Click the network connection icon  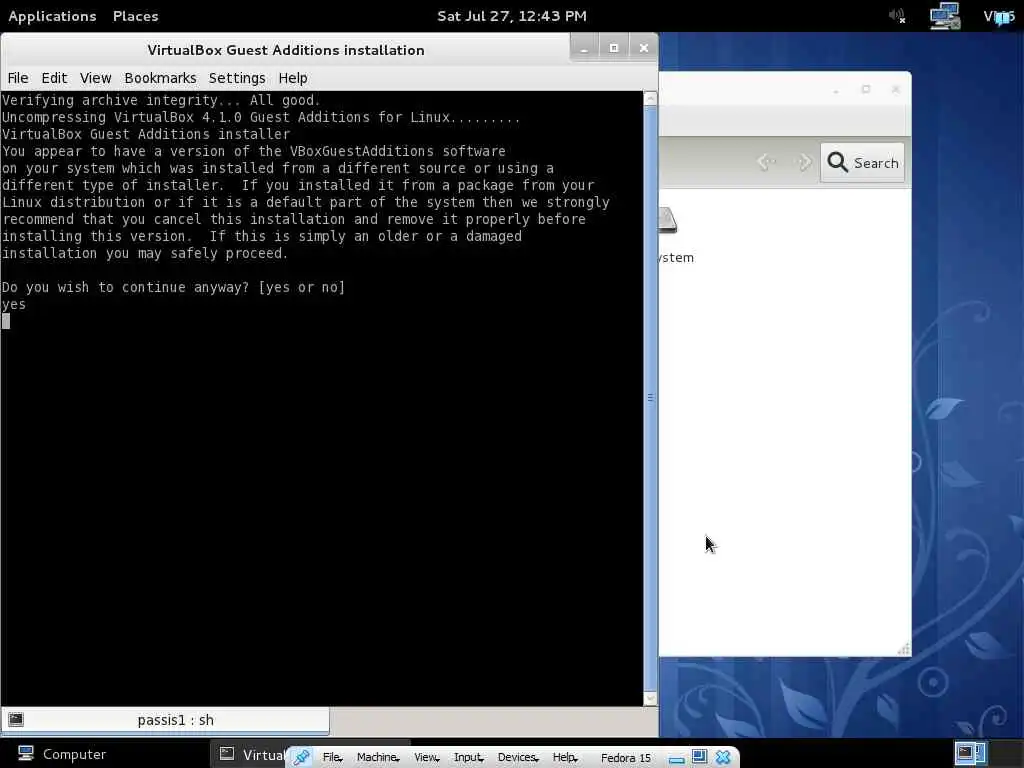pyautogui.click(x=944, y=16)
